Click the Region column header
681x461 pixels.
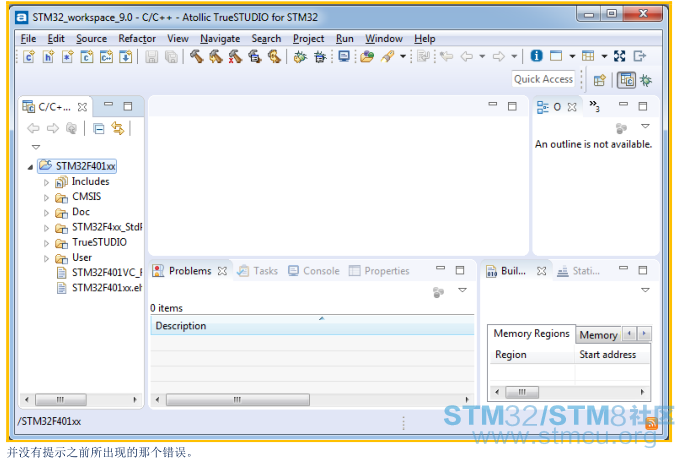tap(532, 355)
